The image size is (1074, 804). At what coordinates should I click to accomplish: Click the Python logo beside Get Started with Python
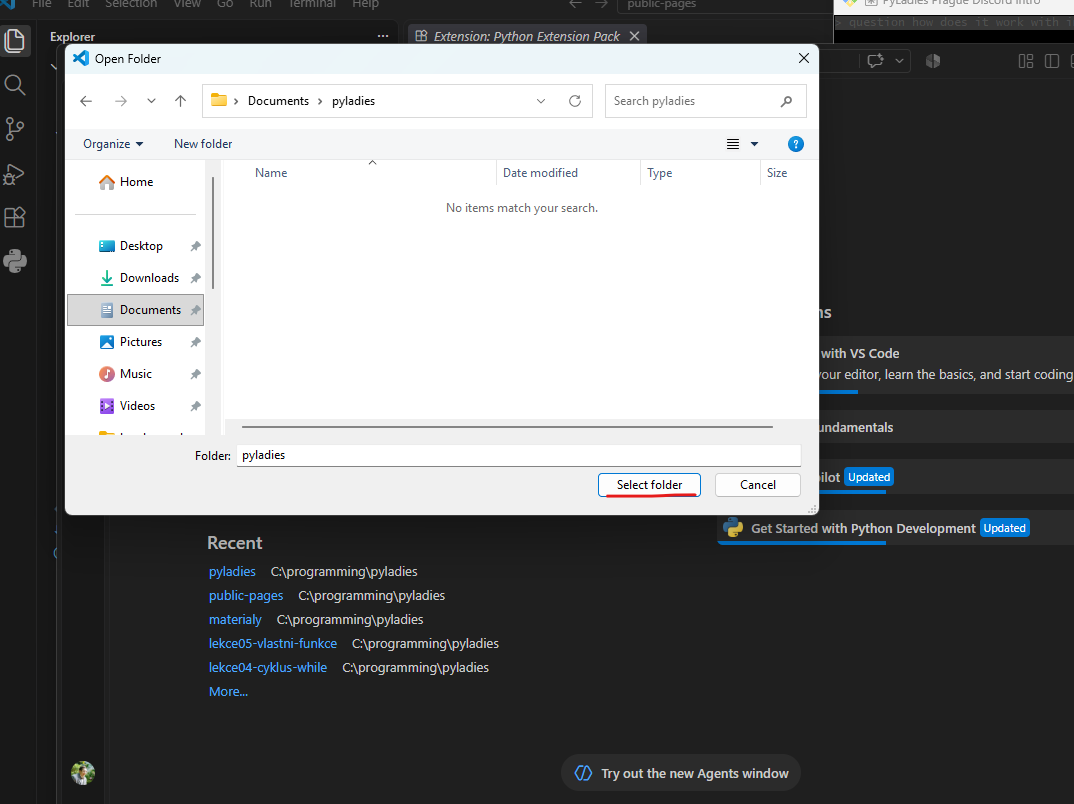(733, 527)
